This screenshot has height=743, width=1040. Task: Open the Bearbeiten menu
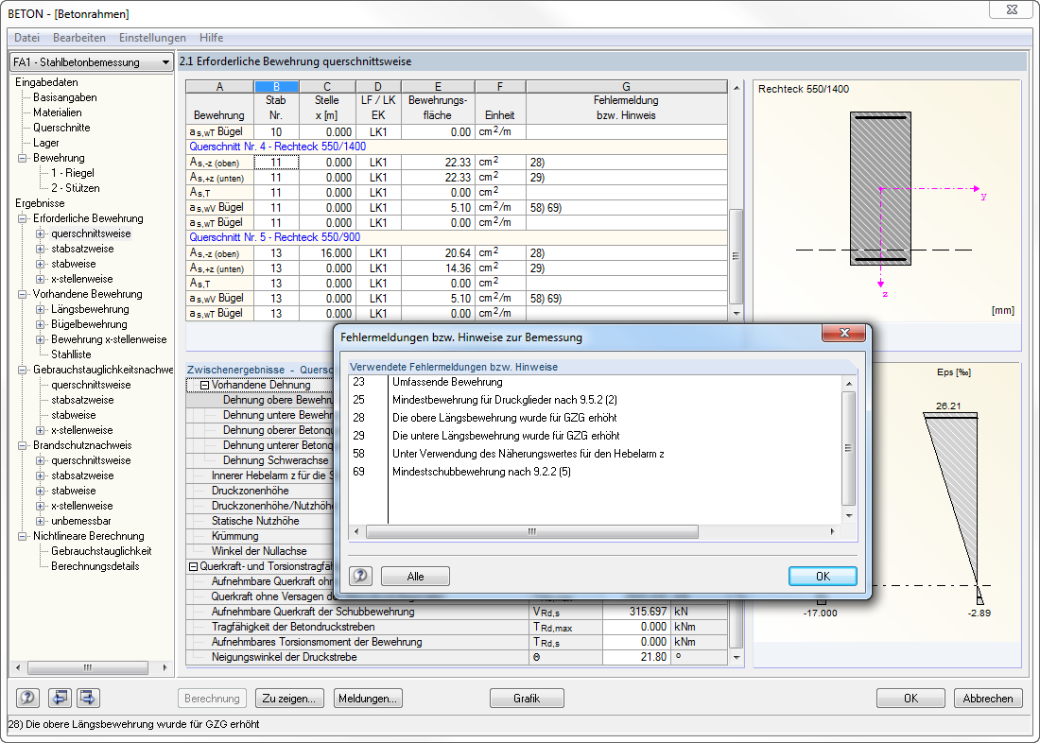tap(79, 38)
